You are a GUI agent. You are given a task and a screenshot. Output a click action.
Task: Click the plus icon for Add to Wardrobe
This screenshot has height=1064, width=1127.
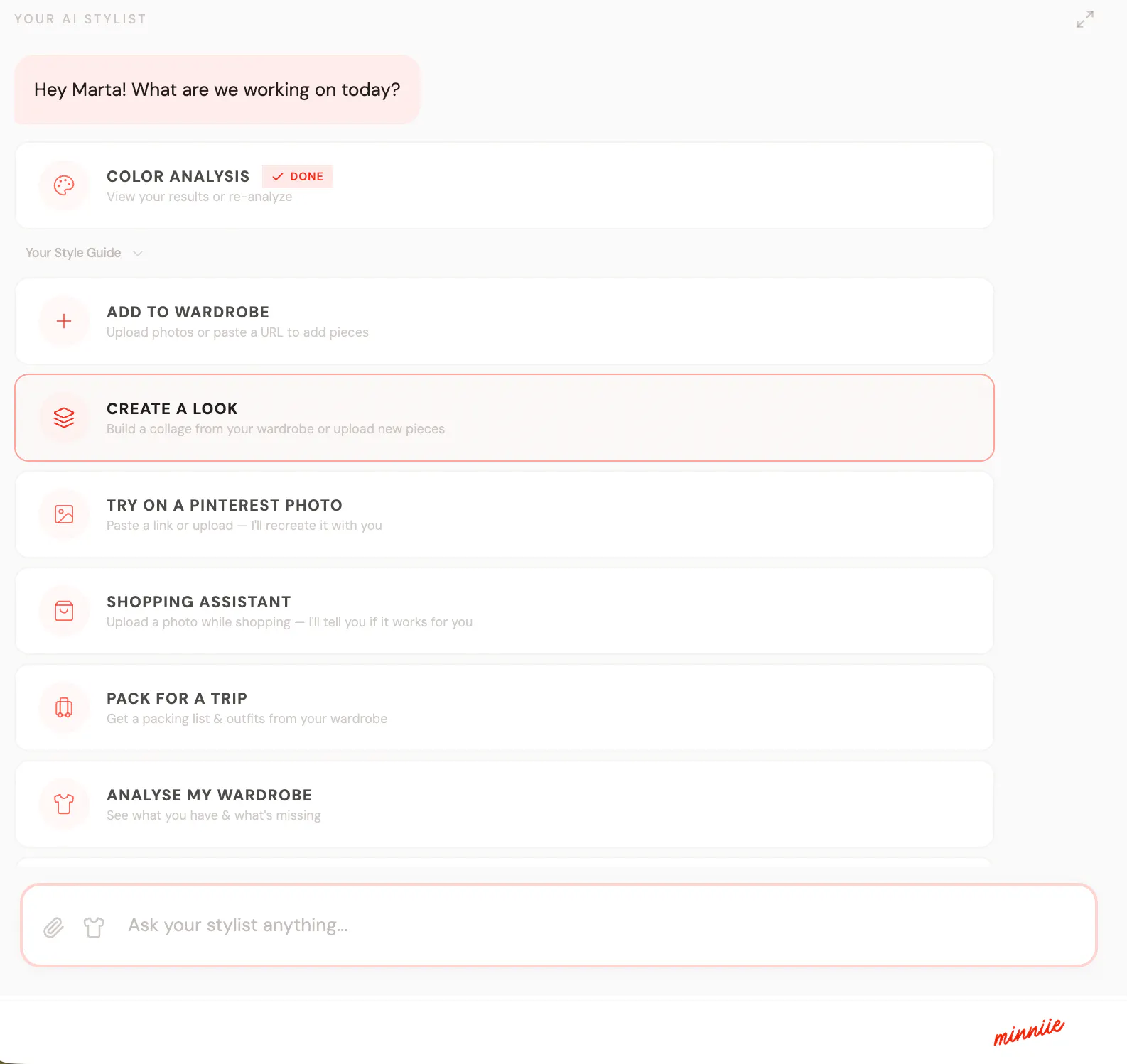point(64,321)
